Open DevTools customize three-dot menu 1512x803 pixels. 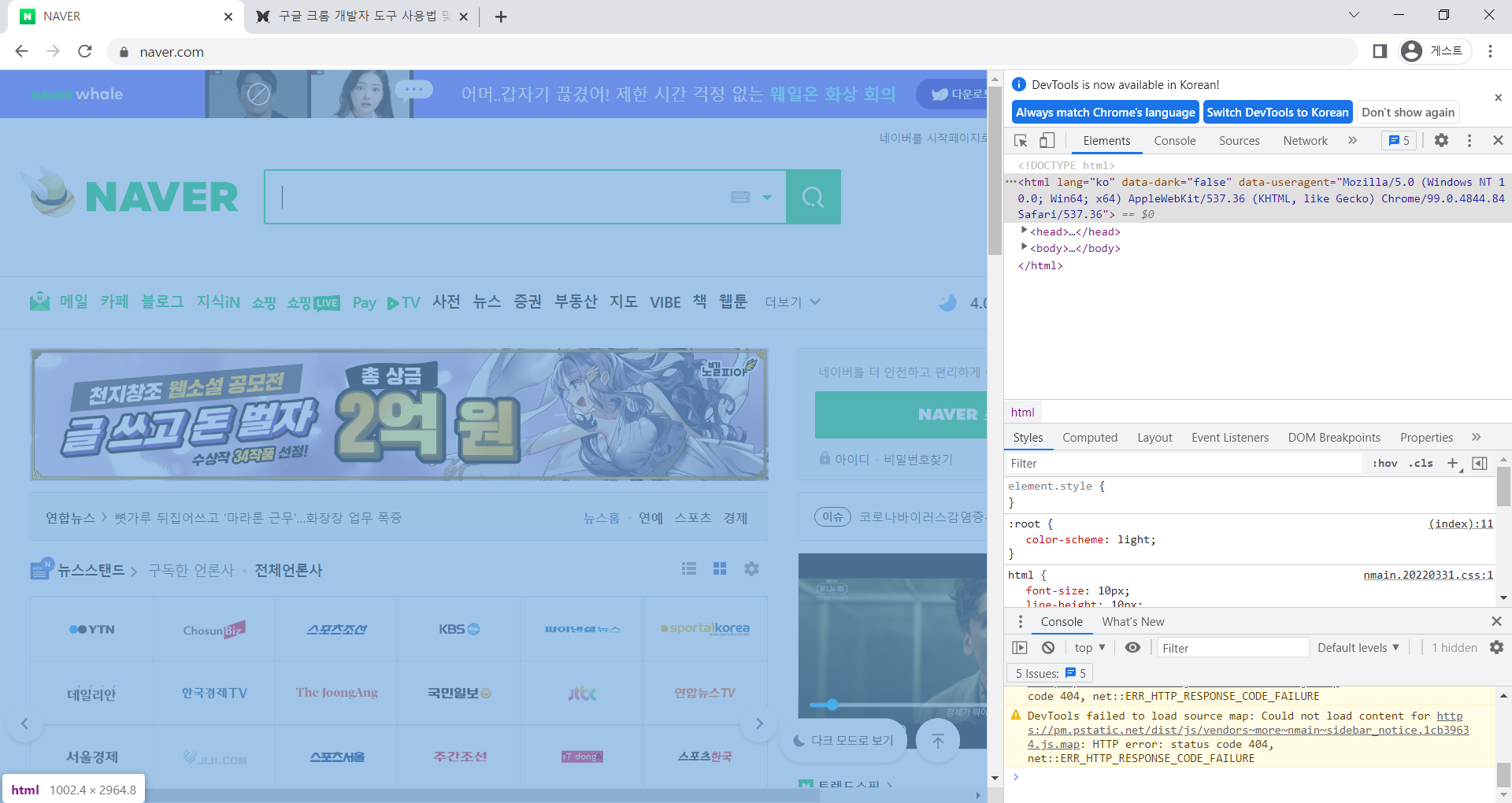coord(1469,140)
